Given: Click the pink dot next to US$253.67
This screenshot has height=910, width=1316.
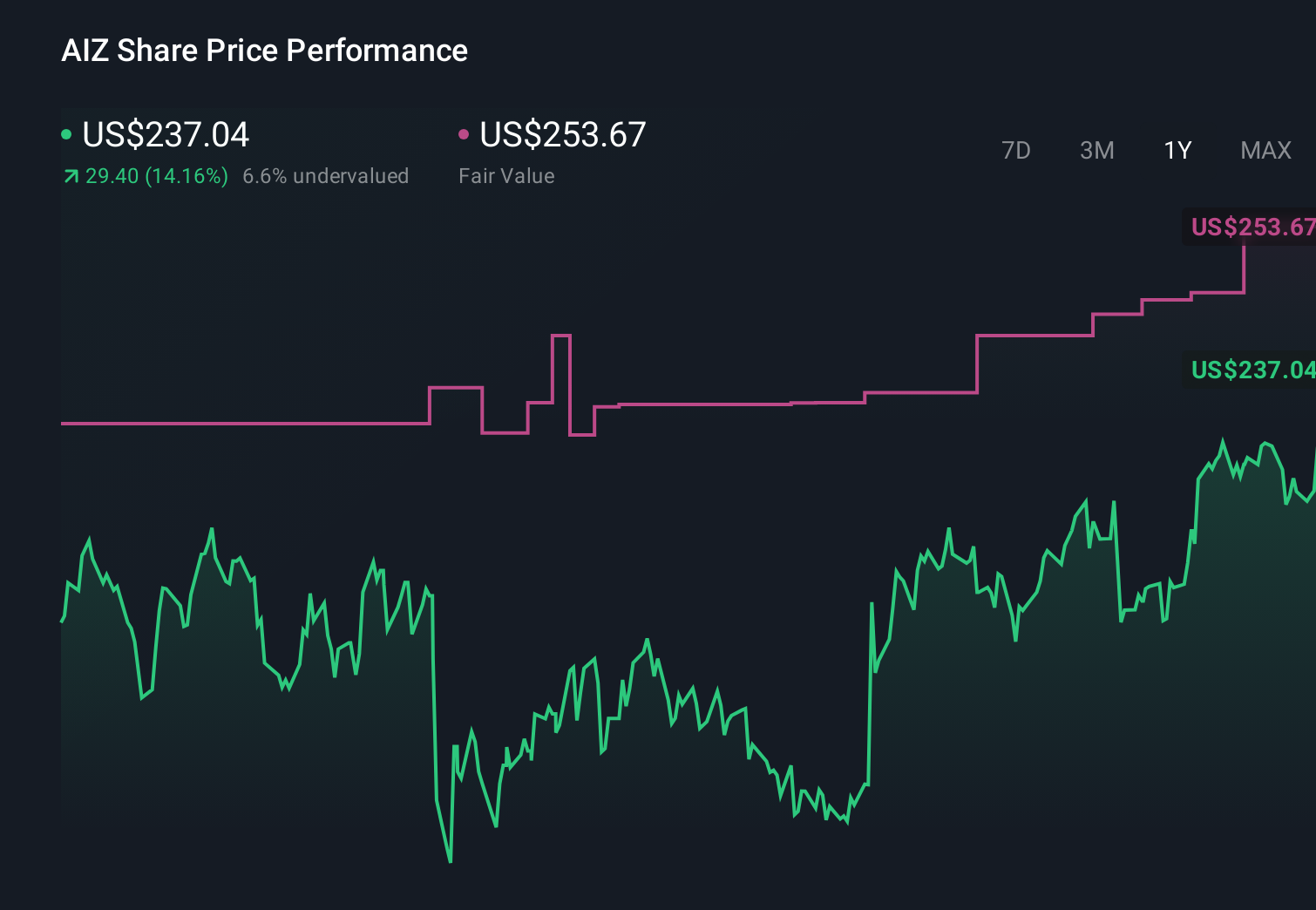Looking at the screenshot, I should 465,133.
